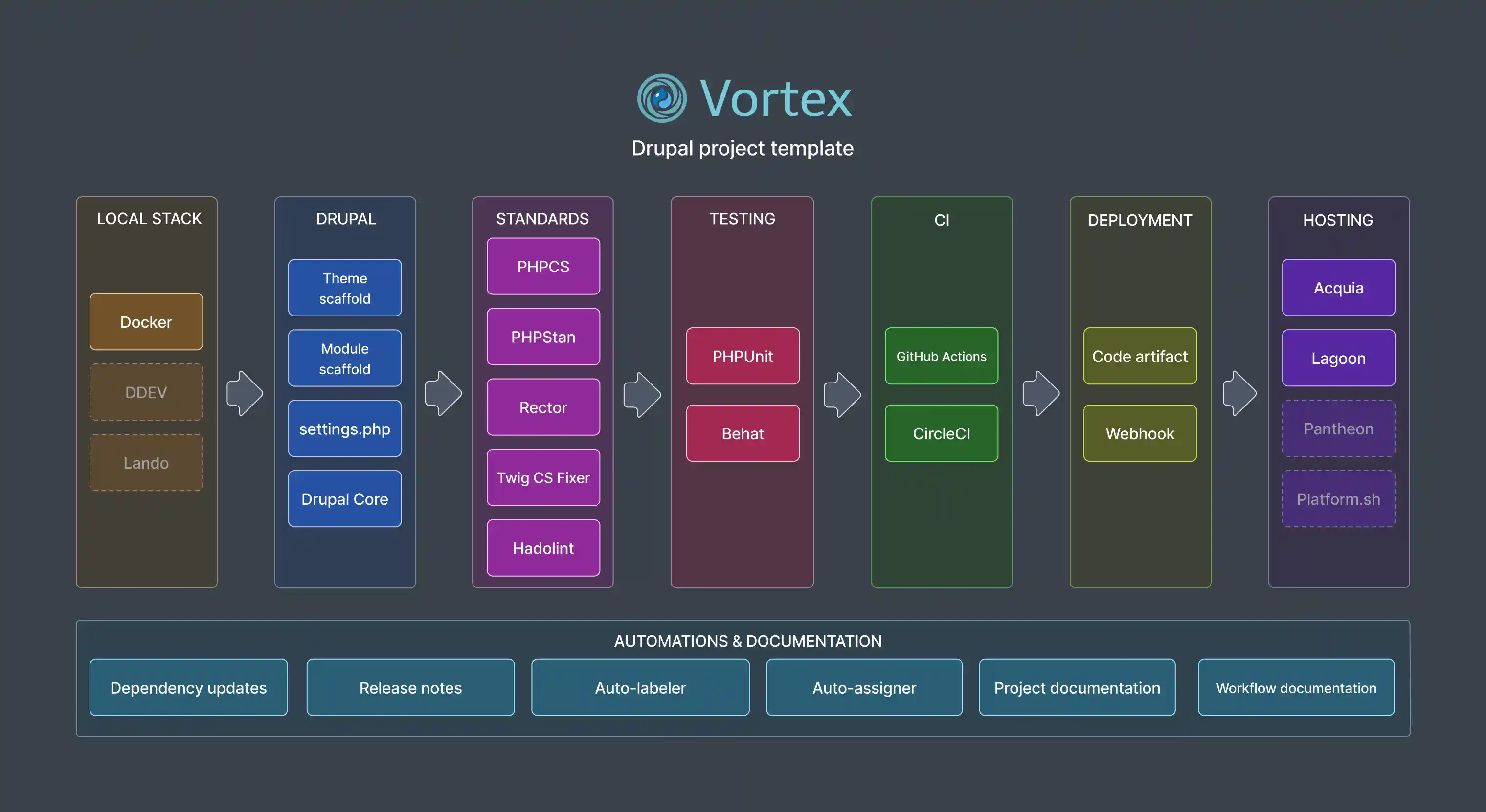The width and height of the screenshot is (1486, 812).
Task: Choose the Theme scaffold box
Action: click(x=345, y=288)
